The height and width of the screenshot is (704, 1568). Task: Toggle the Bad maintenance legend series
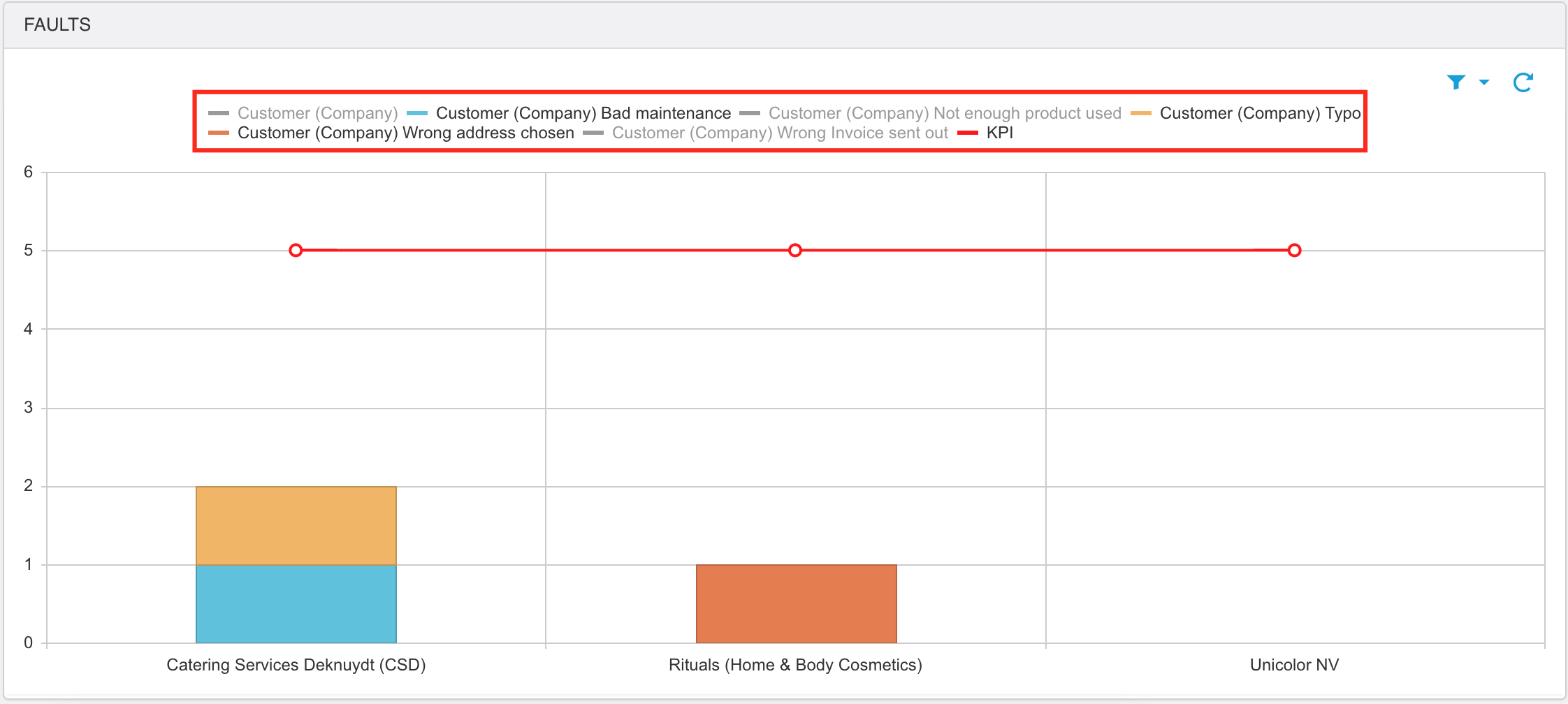click(x=569, y=113)
